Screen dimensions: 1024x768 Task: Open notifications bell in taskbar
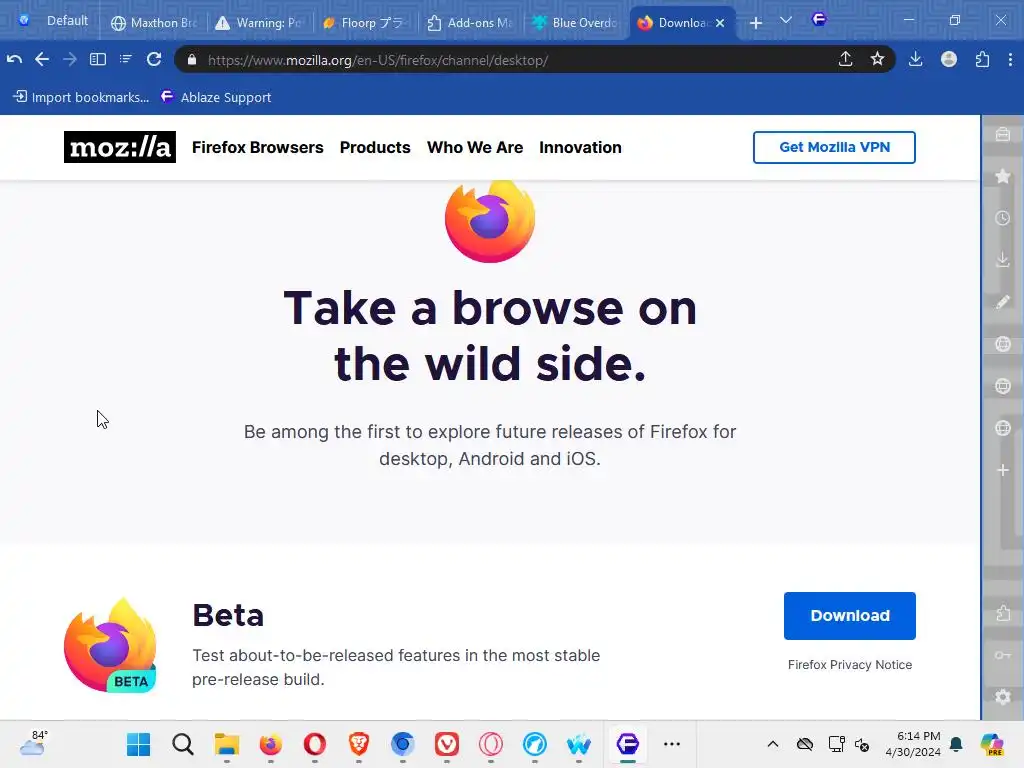pyautogui.click(x=956, y=744)
